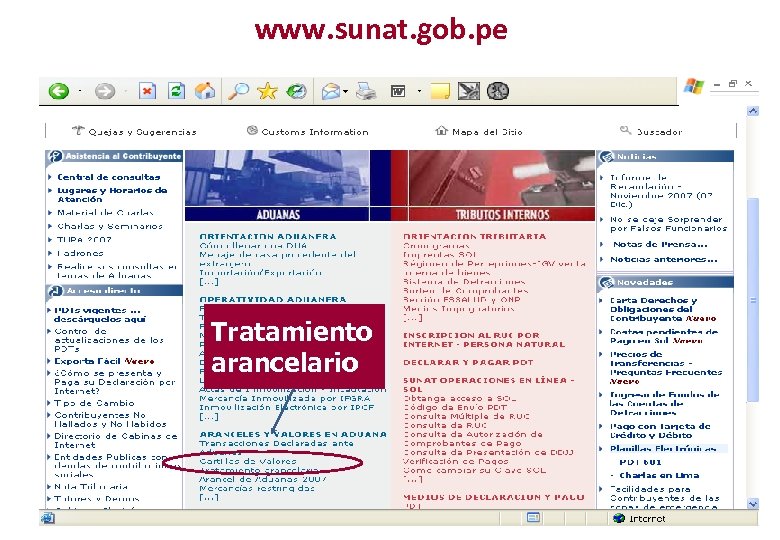Open INSCRIPCION AL RUC POR INTERNET link
The height and width of the screenshot is (540, 780).
pos(484,340)
